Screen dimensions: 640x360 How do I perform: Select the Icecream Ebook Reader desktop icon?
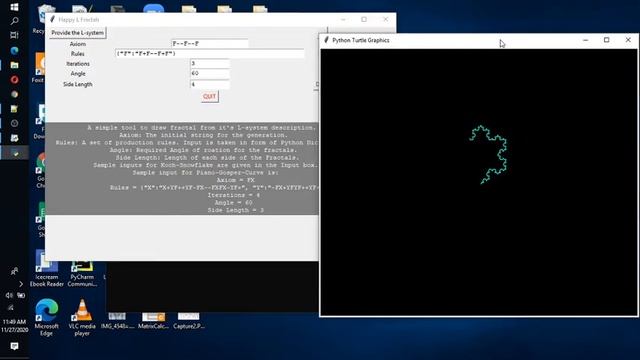(x=47, y=268)
